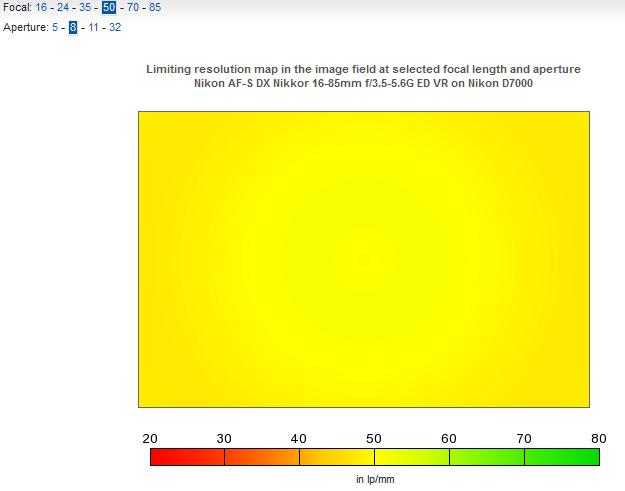The image size is (625, 491).
Task: Click the yellow-green 50-60 legend segment
Action: click(412, 457)
